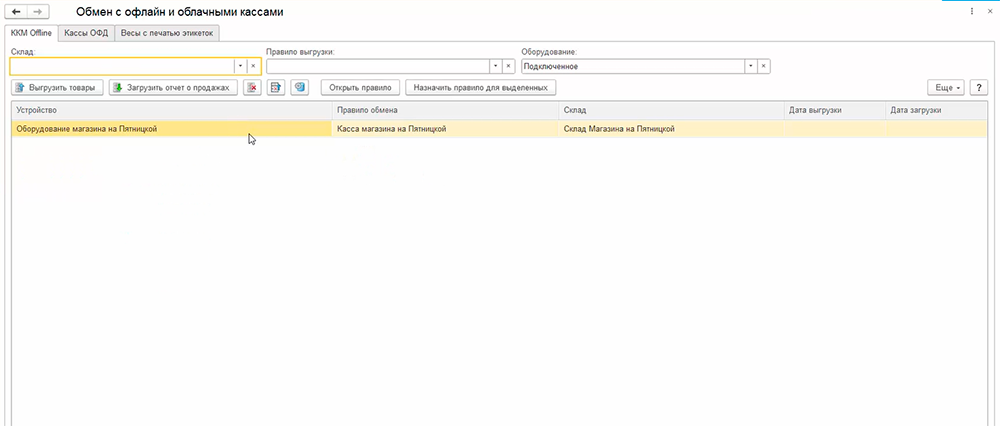Open the Оборудование dropdown arrow
The image size is (1000, 426).
(749, 66)
